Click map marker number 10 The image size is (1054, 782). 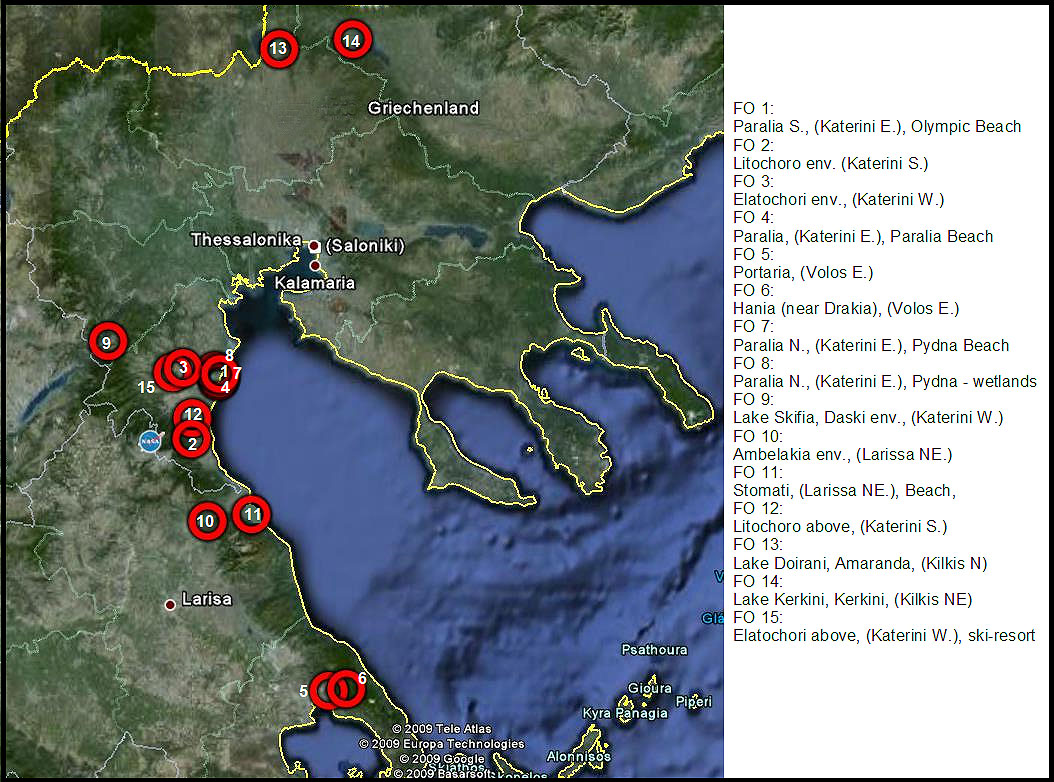[206, 521]
